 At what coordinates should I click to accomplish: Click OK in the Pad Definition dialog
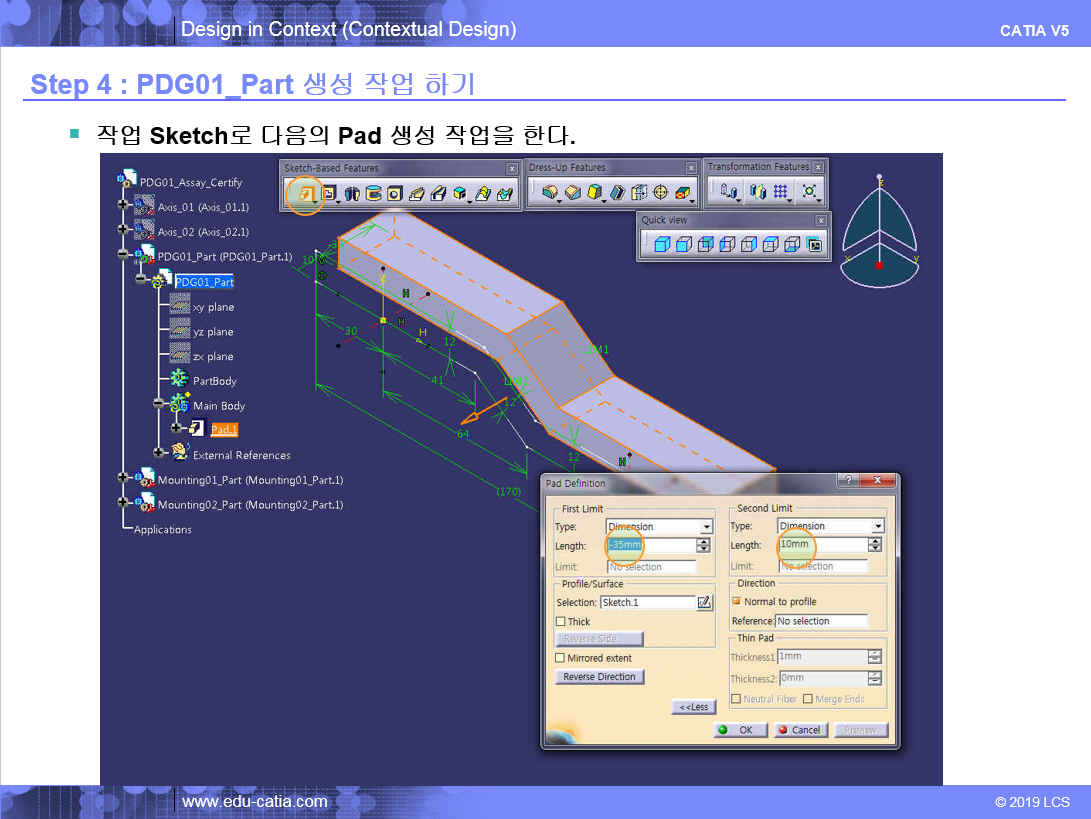[x=740, y=730]
